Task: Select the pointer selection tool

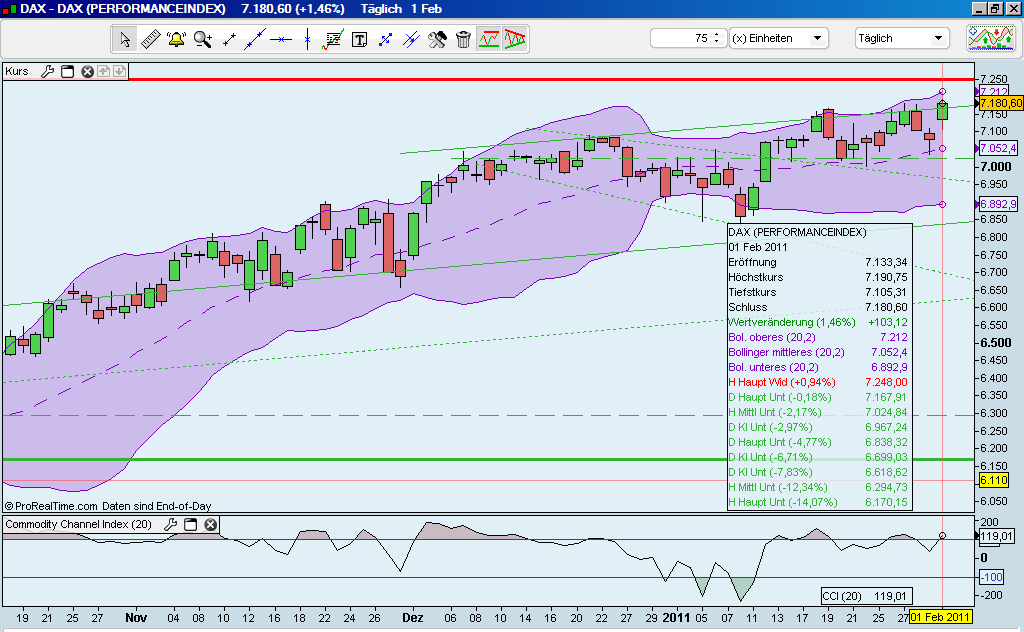Action: tap(124, 39)
